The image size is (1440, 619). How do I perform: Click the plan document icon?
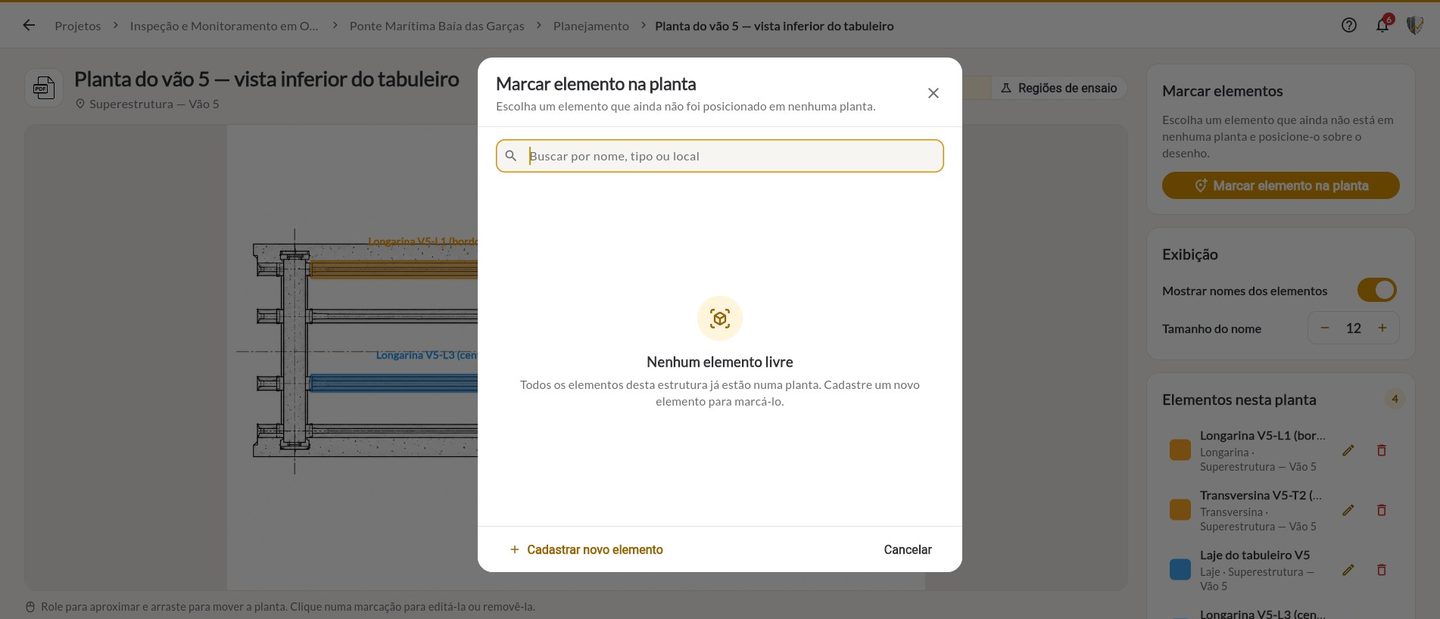[44, 88]
